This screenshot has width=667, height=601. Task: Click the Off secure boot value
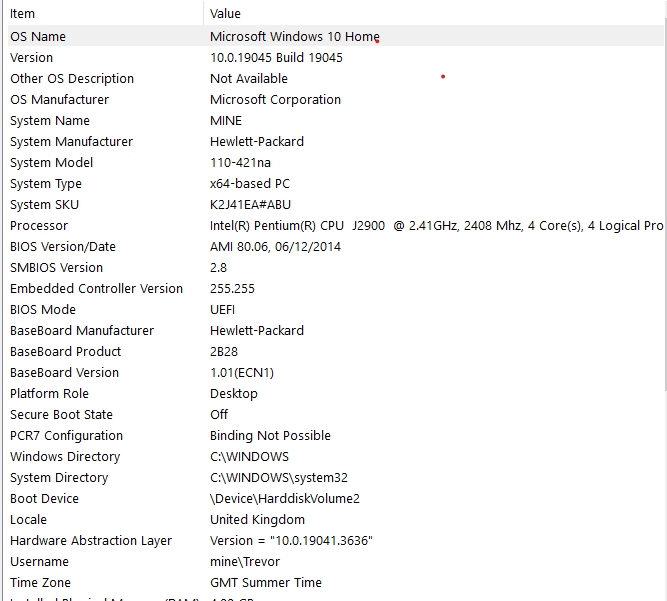coord(219,414)
